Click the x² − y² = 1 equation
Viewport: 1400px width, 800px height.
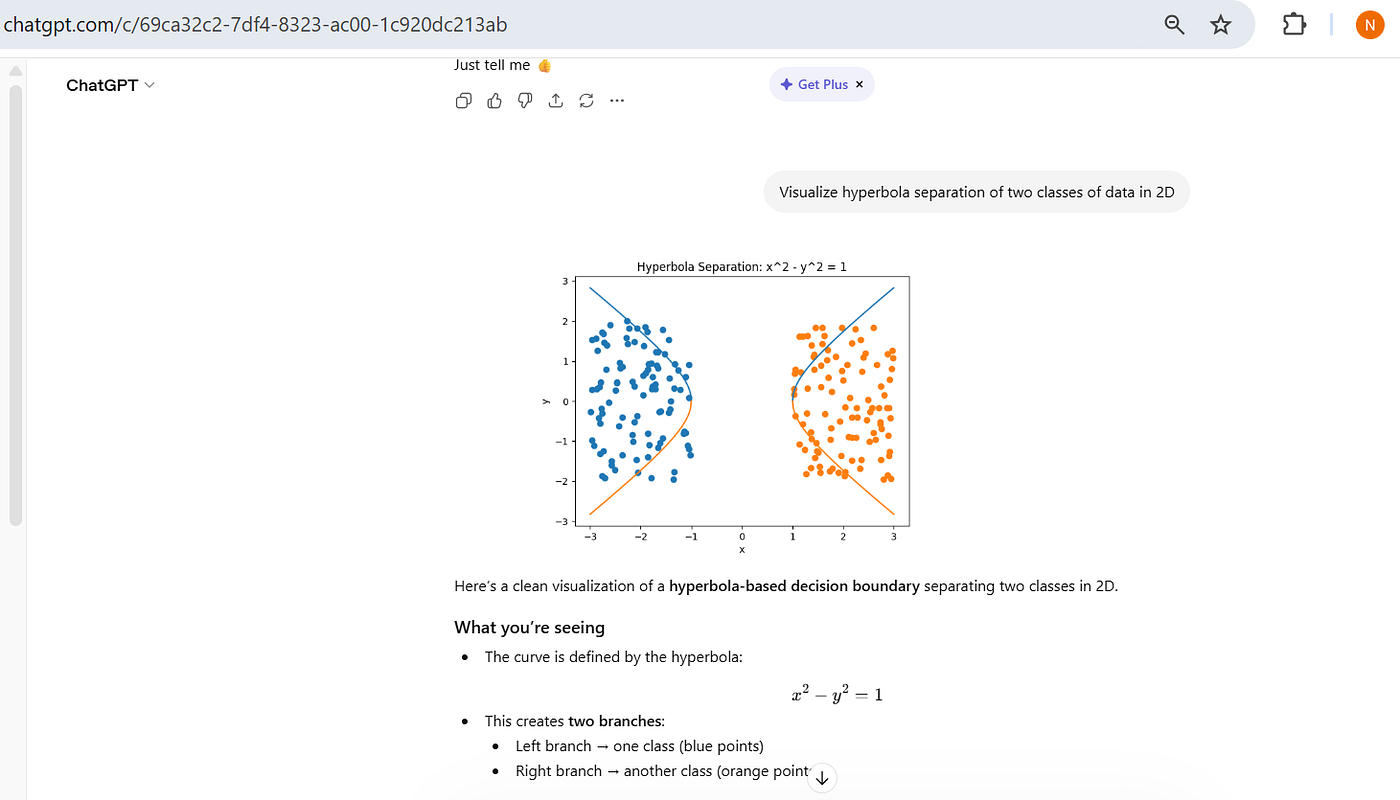click(837, 693)
